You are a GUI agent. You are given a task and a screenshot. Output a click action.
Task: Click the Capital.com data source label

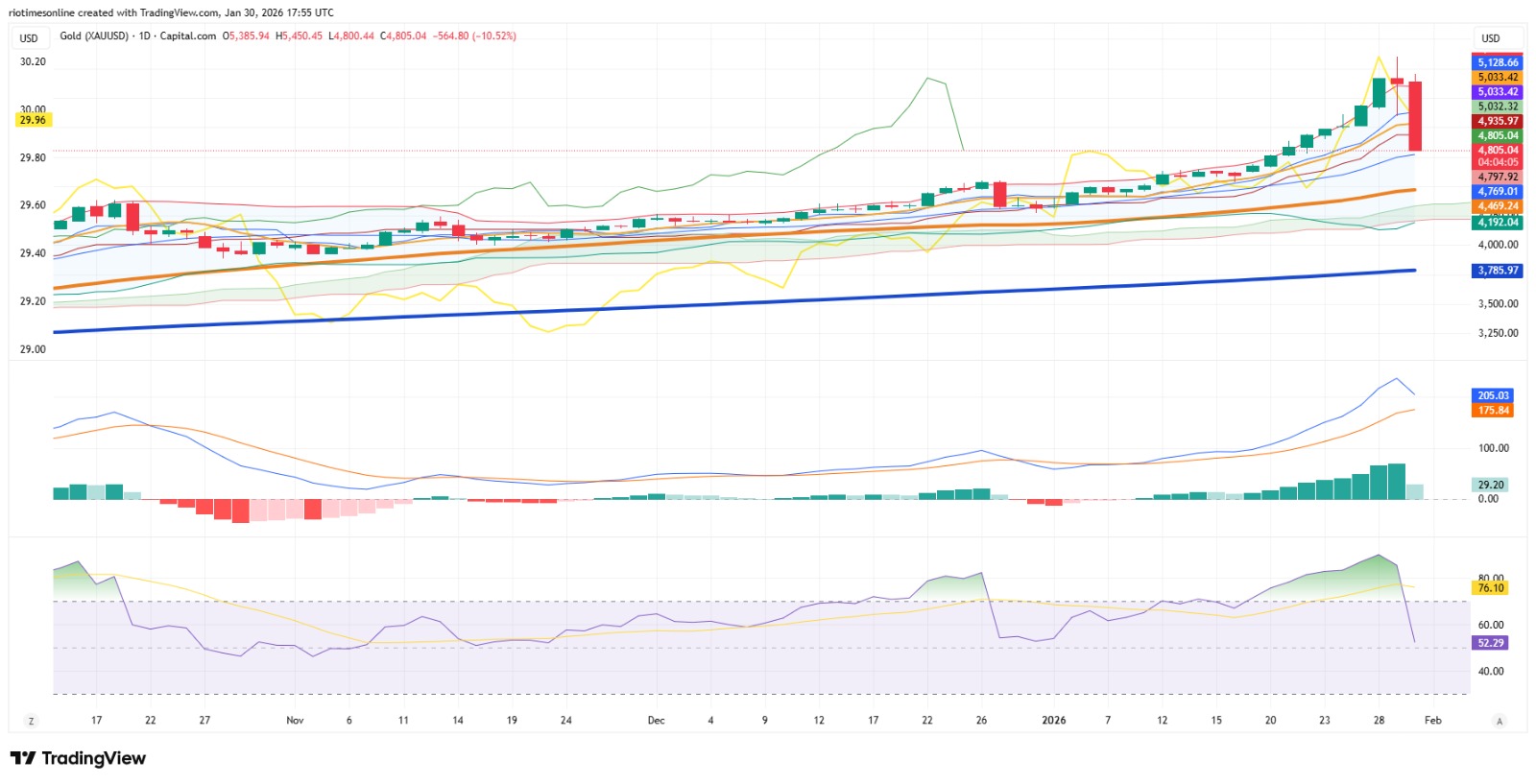pos(188,36)
